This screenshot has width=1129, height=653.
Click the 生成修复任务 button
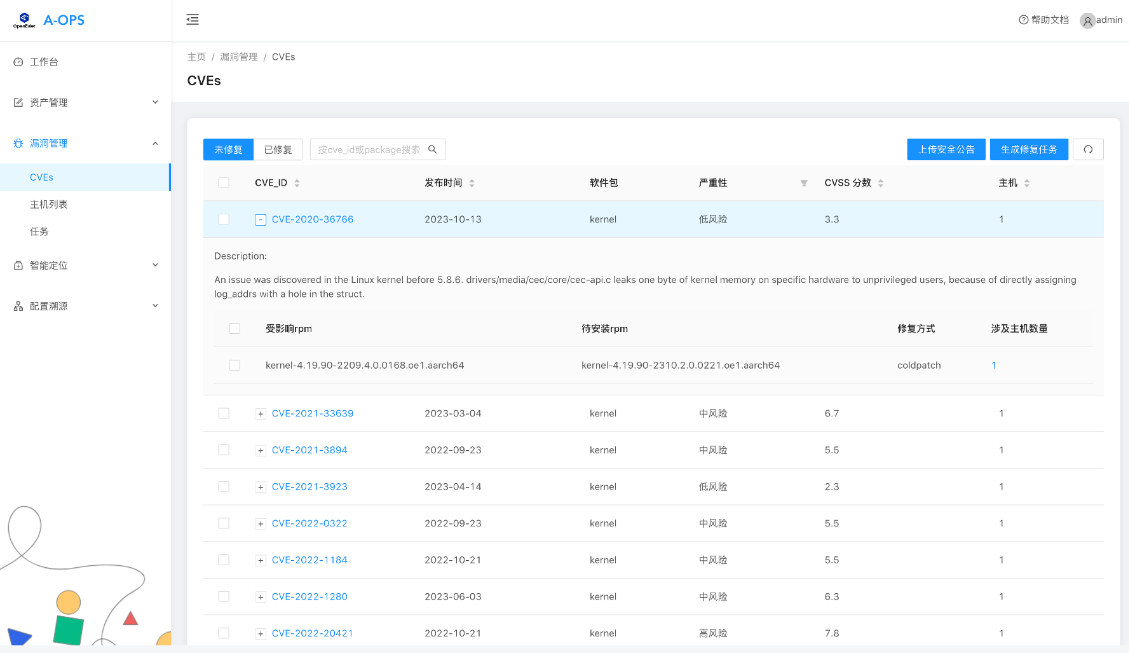tap(1029, 149)
